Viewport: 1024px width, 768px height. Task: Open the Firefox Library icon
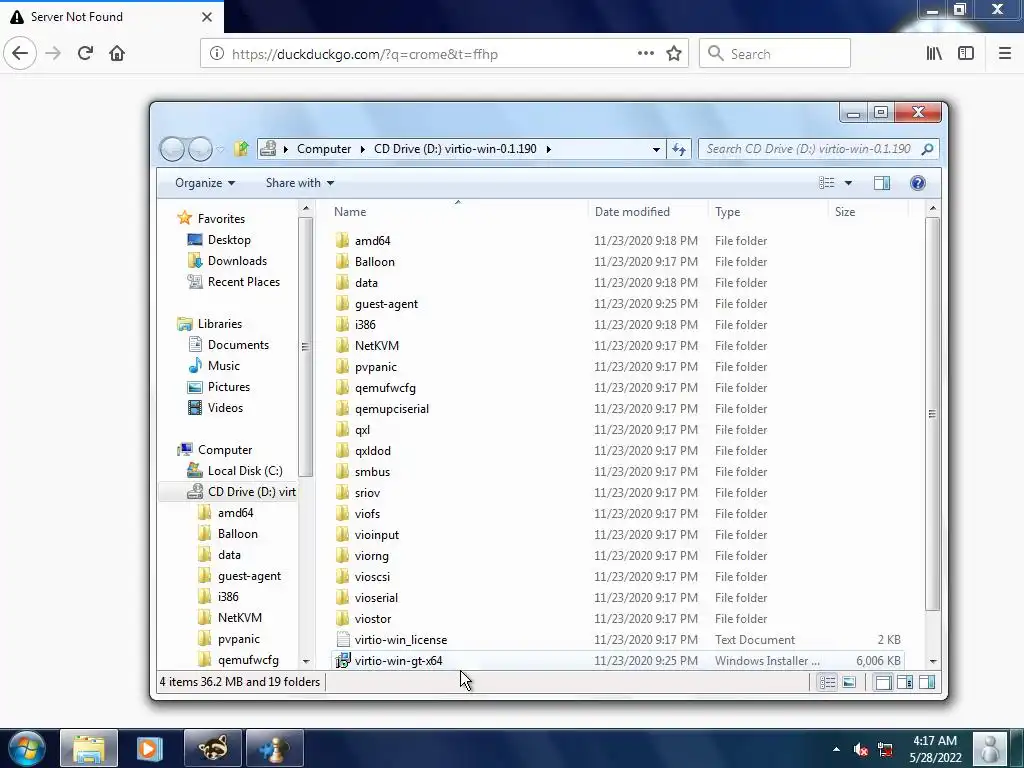[934, 54]
